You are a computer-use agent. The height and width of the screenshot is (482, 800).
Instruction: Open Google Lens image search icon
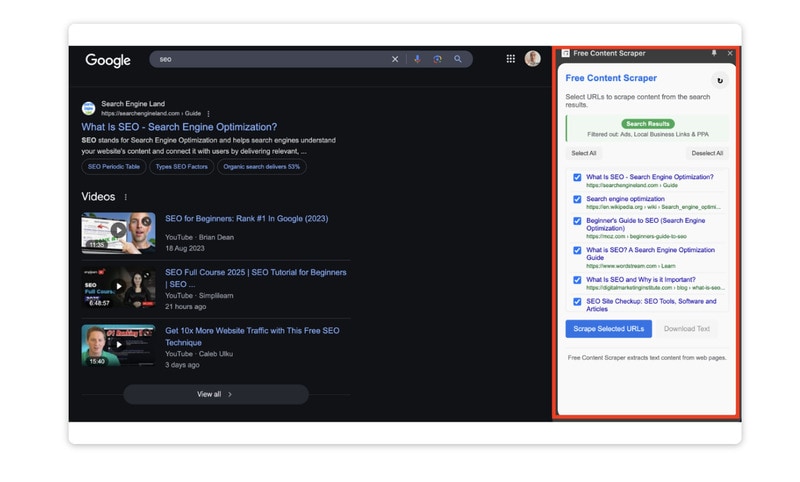click(437, 59)
